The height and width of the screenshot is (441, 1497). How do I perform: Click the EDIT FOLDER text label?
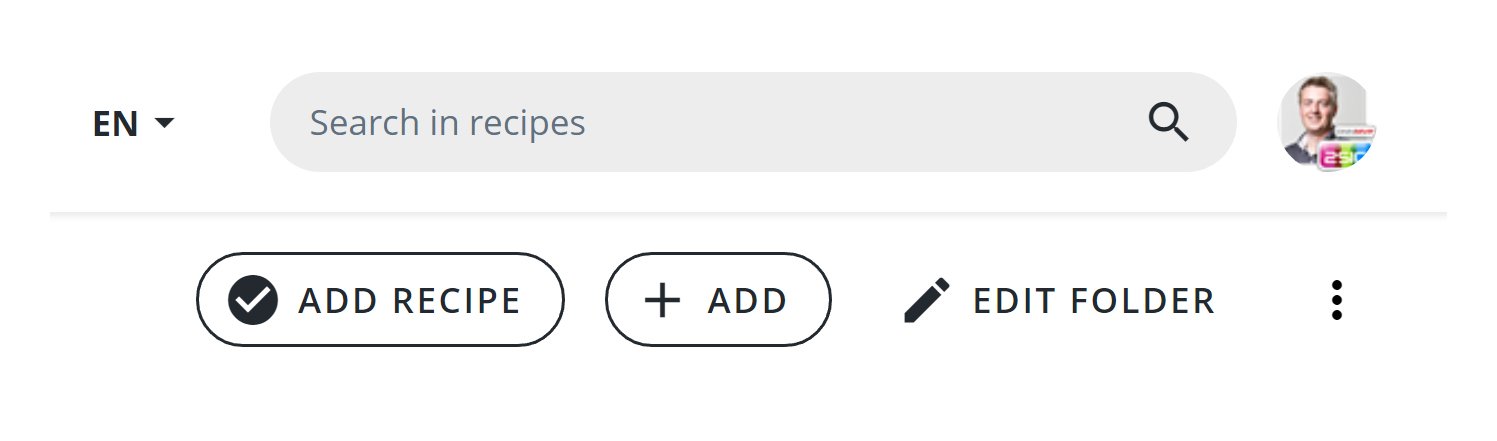(1094, 300)
